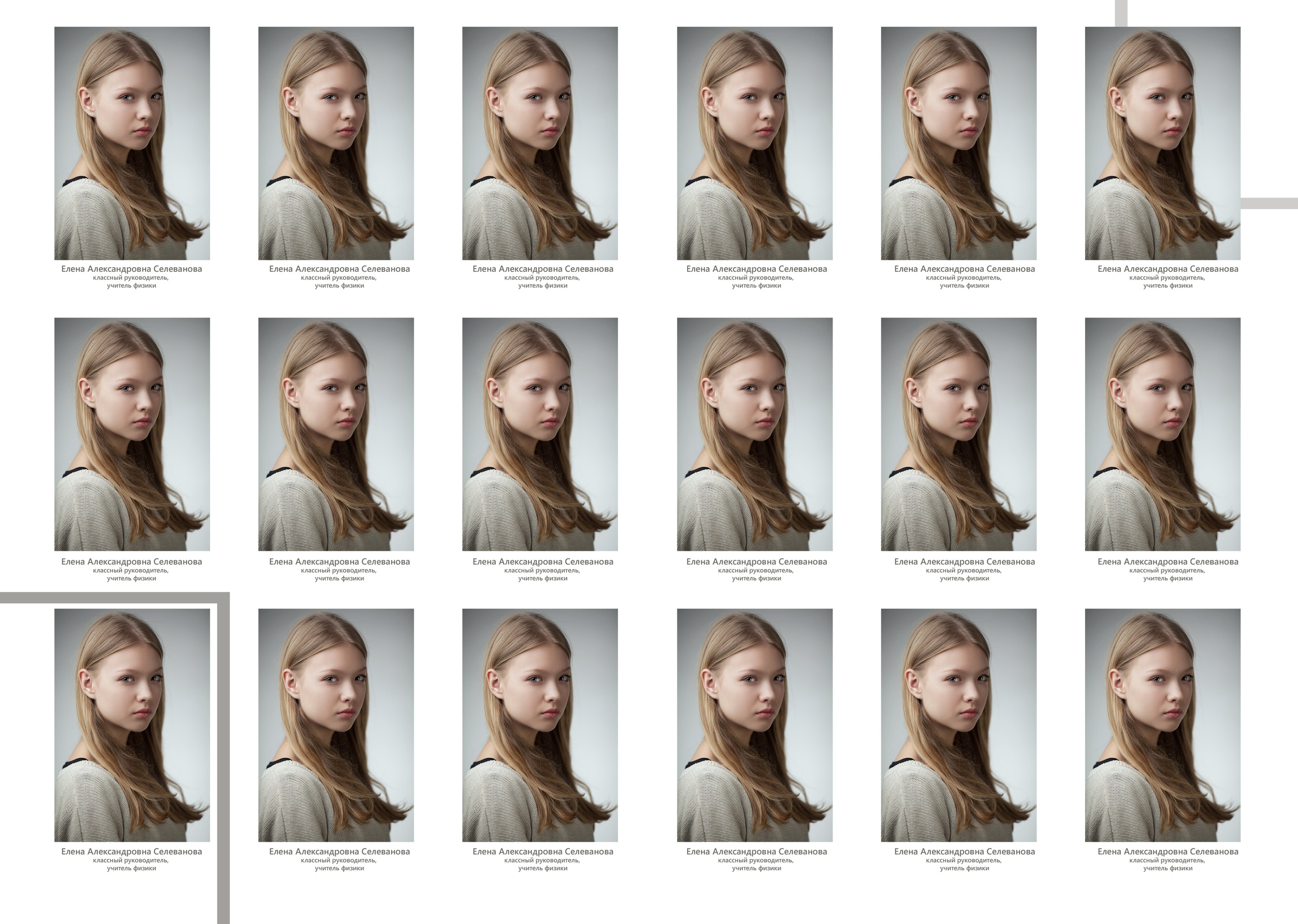Click name caption under first top-row portrait
This screenshot has width=1298, height=924.
[131, 269]
